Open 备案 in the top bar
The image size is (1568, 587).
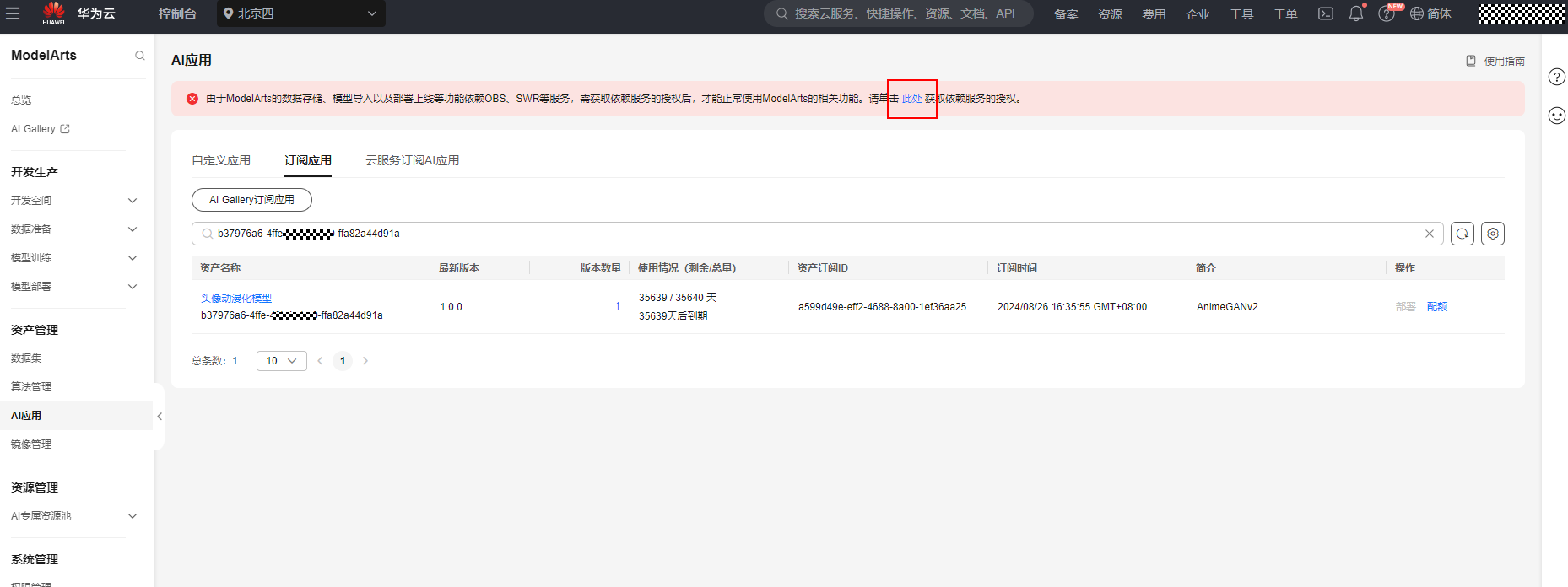click(1066, 14)
